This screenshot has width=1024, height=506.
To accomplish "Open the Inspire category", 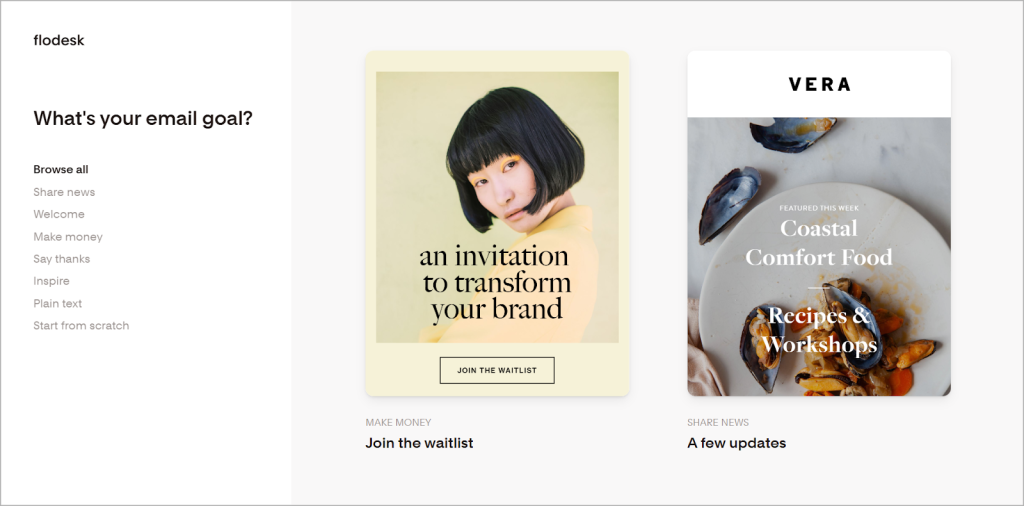I will [x=51, y=281].
